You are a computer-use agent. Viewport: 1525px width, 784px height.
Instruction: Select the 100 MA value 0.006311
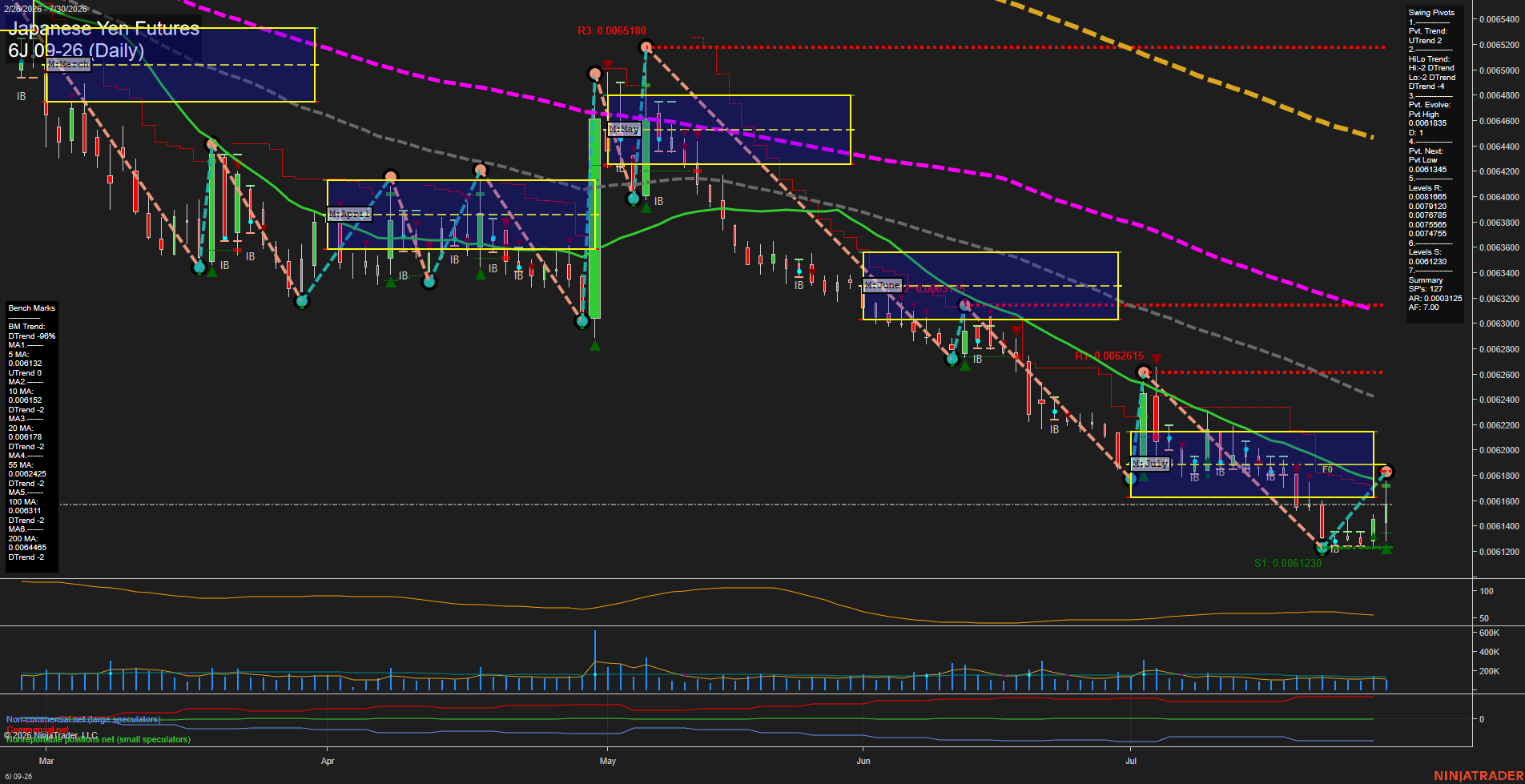tap(25, 511)
